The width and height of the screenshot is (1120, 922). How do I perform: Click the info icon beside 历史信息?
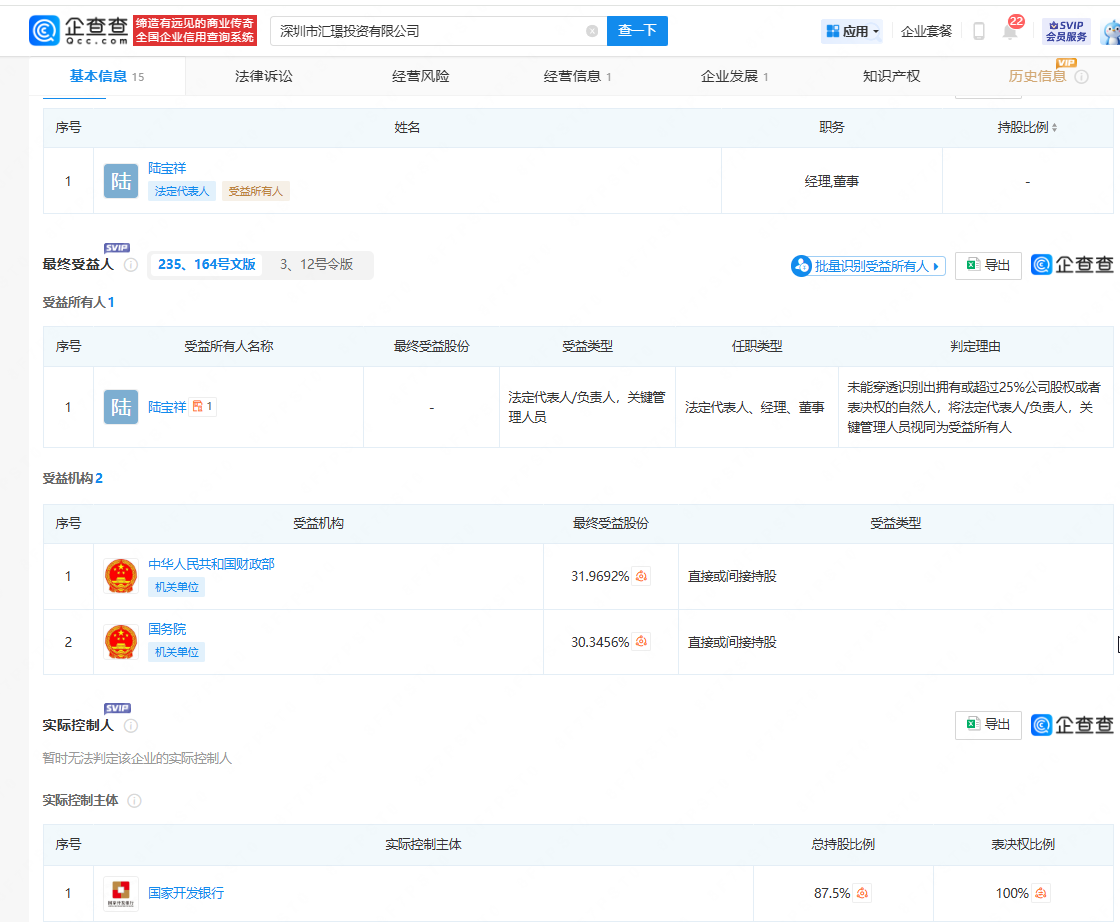click(1082, 77)
